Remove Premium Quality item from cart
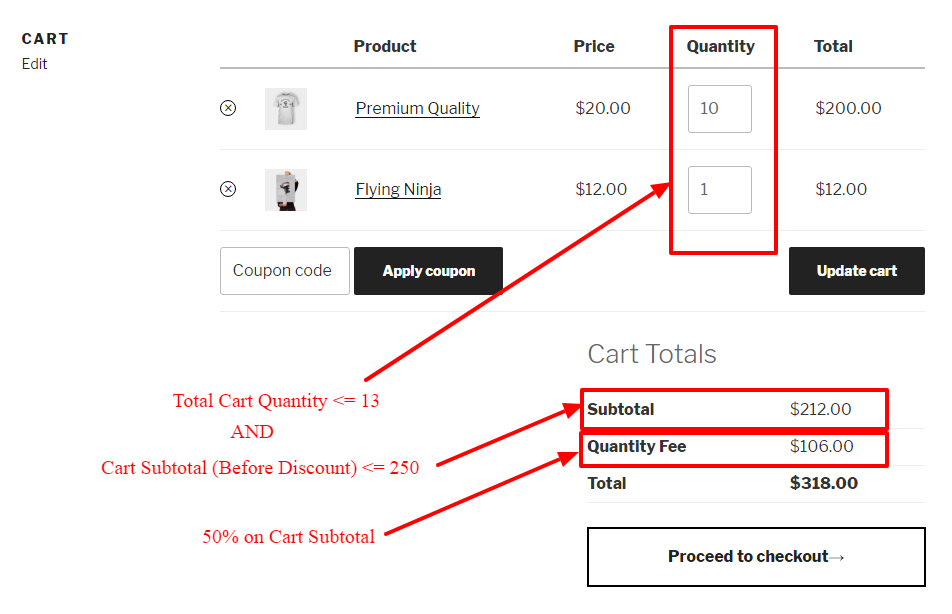The width and height of the screenshot is (952, 614). pyautogui.click(x=228, y=108)
